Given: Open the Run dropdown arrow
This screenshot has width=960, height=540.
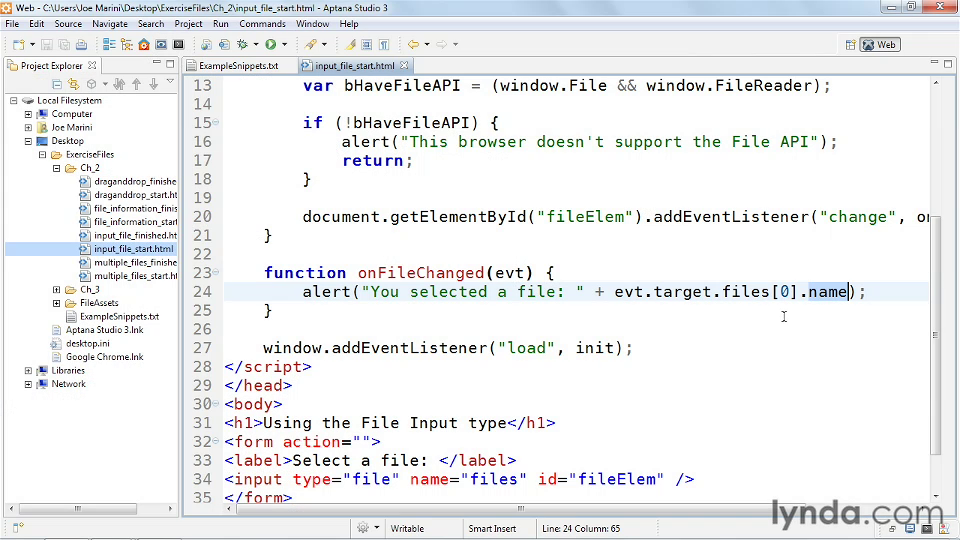Looking at the screenshot, I should [x=284, y=45].
